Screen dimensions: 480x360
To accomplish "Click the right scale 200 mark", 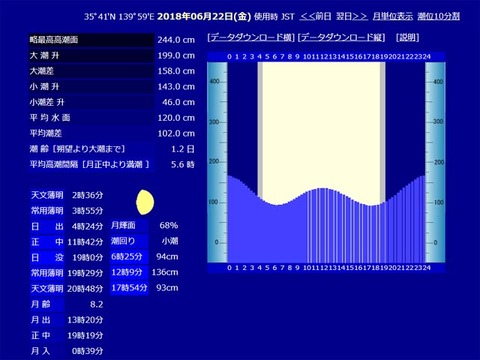I will [438, 162].
